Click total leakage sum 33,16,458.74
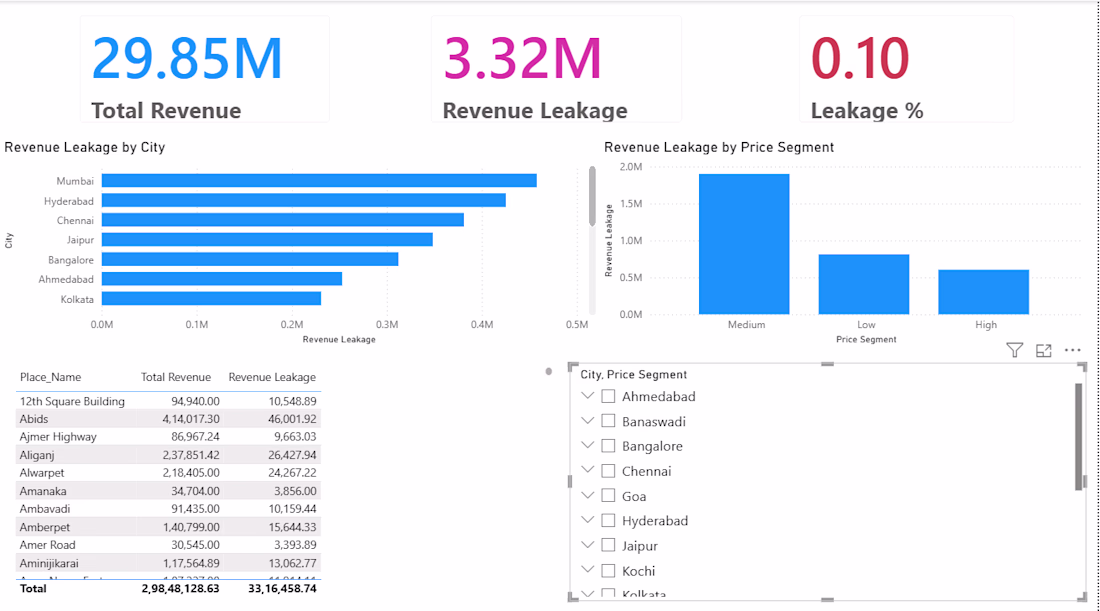Screen dimensions: 1100x611 pyautogui.click(x=282, y=589)
